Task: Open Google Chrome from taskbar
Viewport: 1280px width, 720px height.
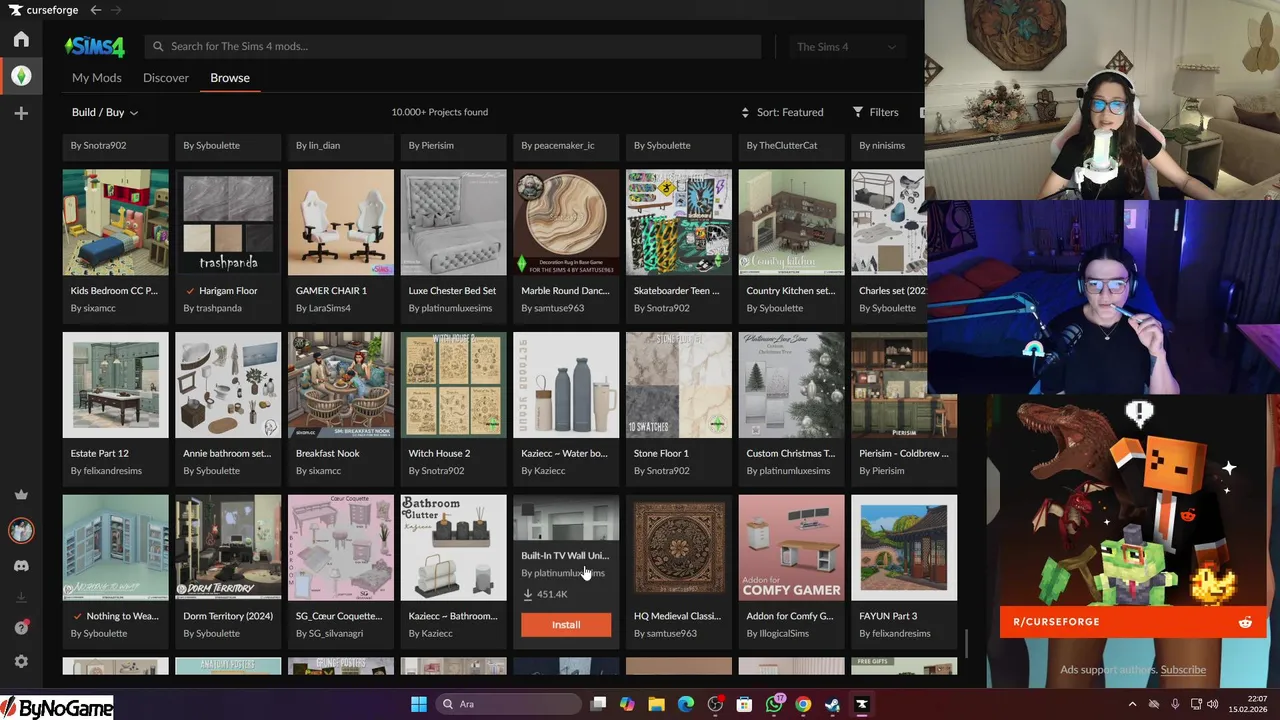Action: click(x=803, y=704)
